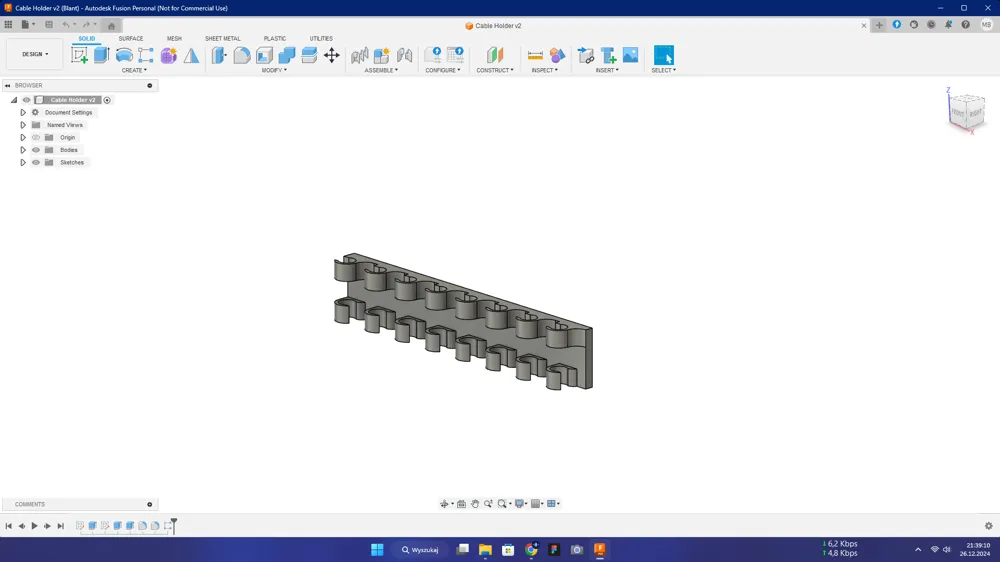Toggle visibility of Sketches folder
Image resolution: width=1000 pixels, height=562 pixels.
tap(36, 163)
